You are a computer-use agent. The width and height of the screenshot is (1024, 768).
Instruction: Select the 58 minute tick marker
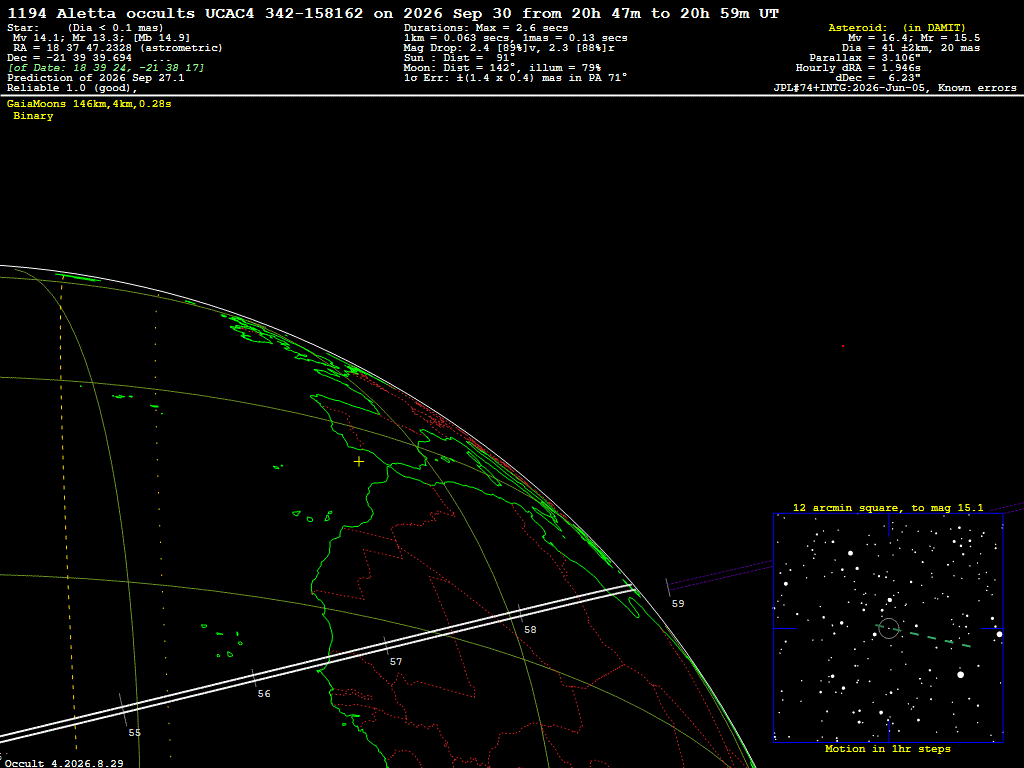tap(520, 614)
